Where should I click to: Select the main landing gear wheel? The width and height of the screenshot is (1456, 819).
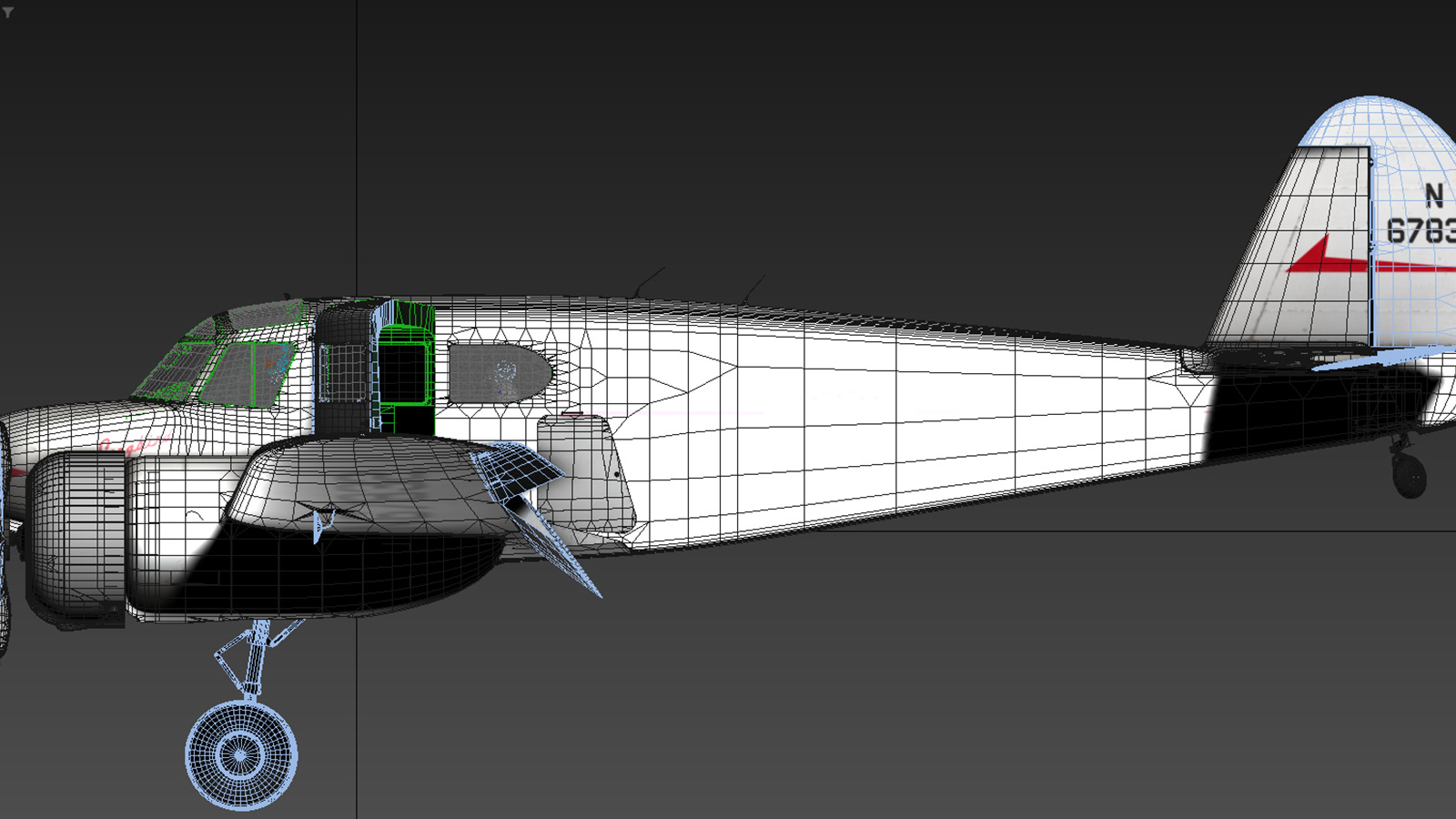[241, 753]
